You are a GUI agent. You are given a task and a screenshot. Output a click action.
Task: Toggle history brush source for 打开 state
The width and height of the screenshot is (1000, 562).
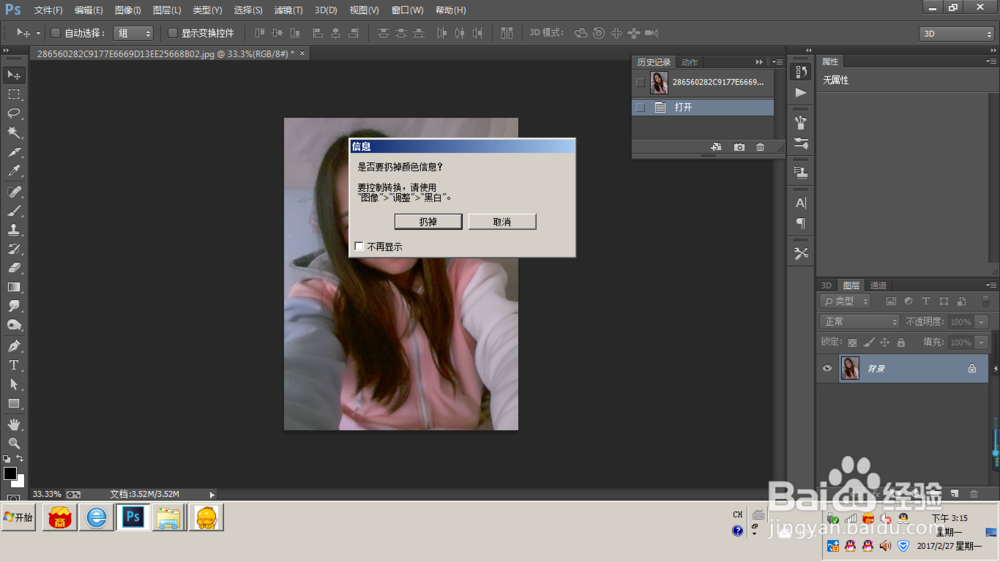640,107
